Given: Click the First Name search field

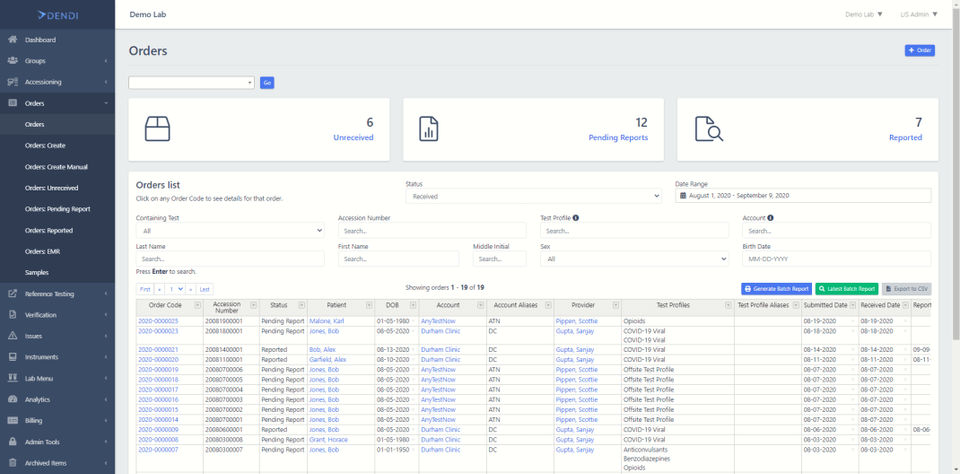Looking at the screenshot, I should 399,259.
